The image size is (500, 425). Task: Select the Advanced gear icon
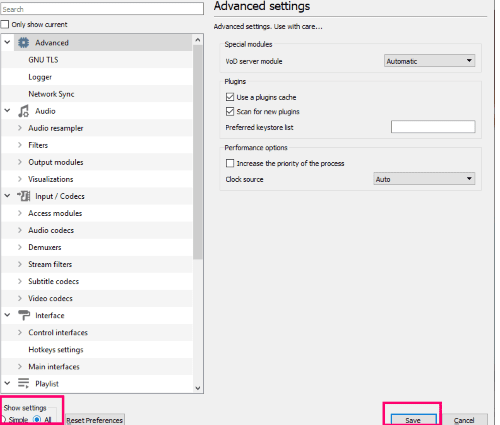click(23, 43)
